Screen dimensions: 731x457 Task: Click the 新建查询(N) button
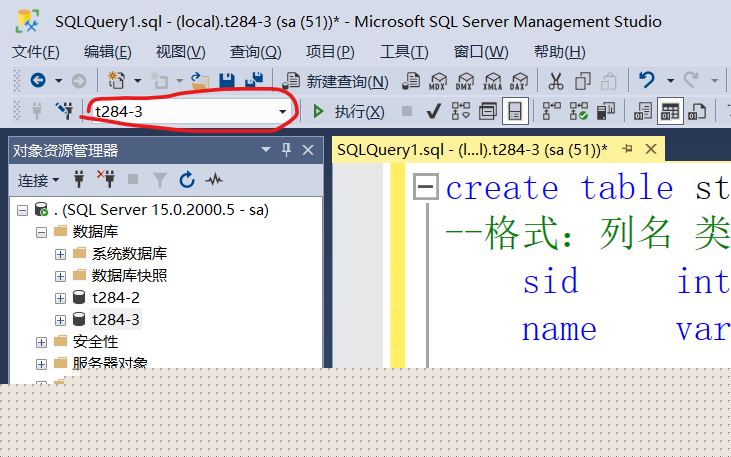click(x=337, y=82)
